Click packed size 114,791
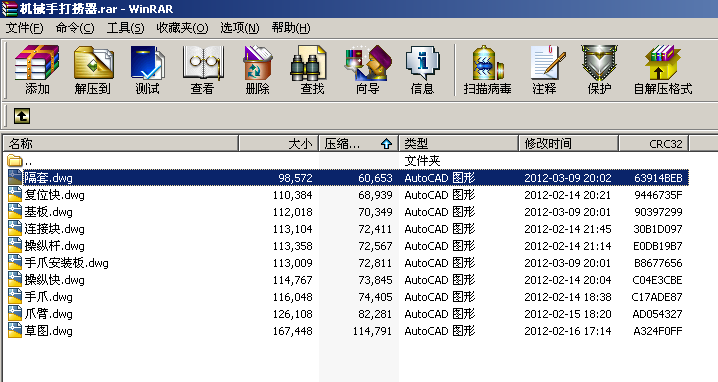Screen dimensions: 718x382 click(372, 331)
